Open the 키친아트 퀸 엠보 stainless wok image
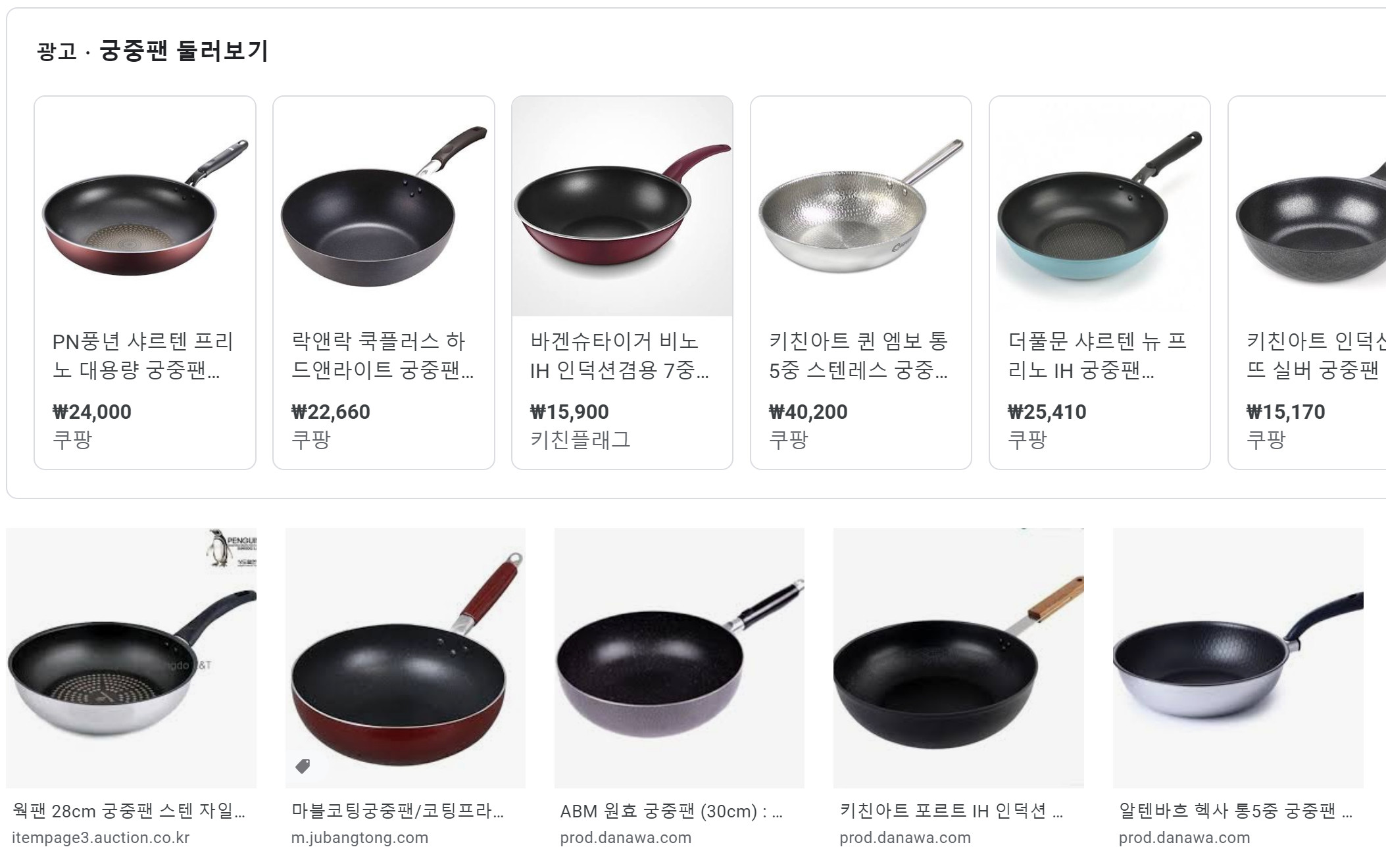This screenshot has width=1386, height=868. coord(861,206)
